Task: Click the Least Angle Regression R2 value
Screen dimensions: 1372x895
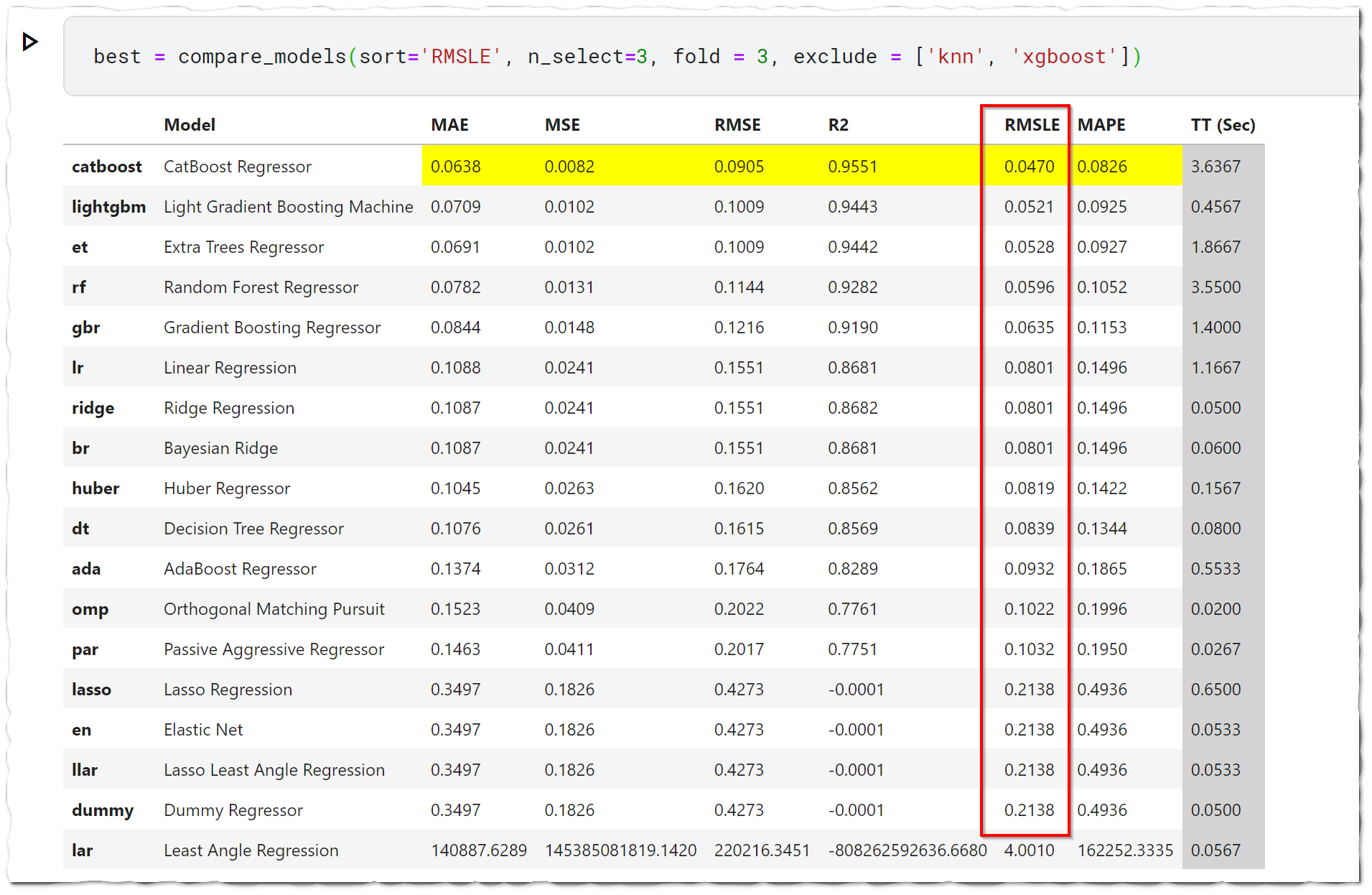Action: pyautogui.click(x=907, y=850)
